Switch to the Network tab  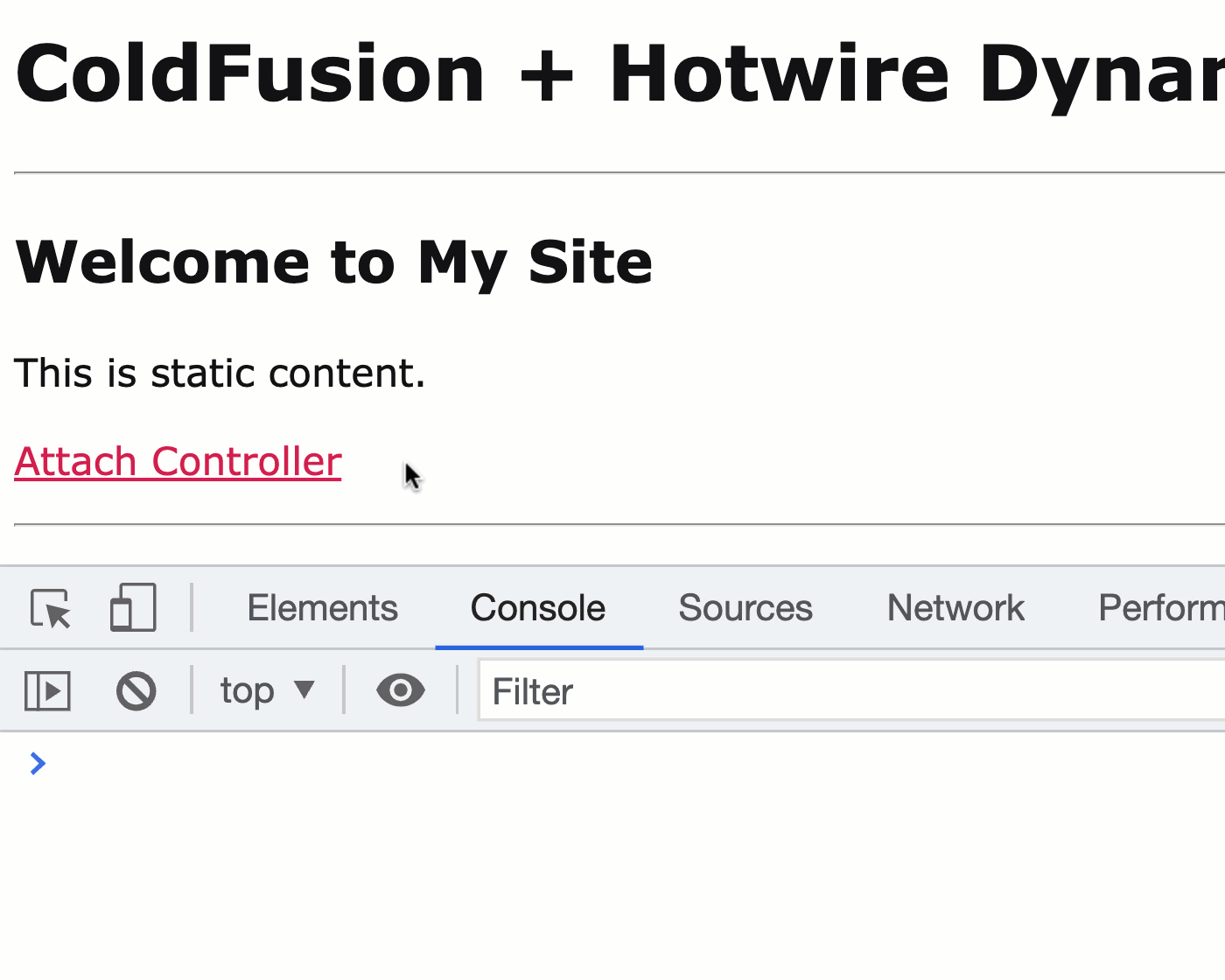pos(955,607)
